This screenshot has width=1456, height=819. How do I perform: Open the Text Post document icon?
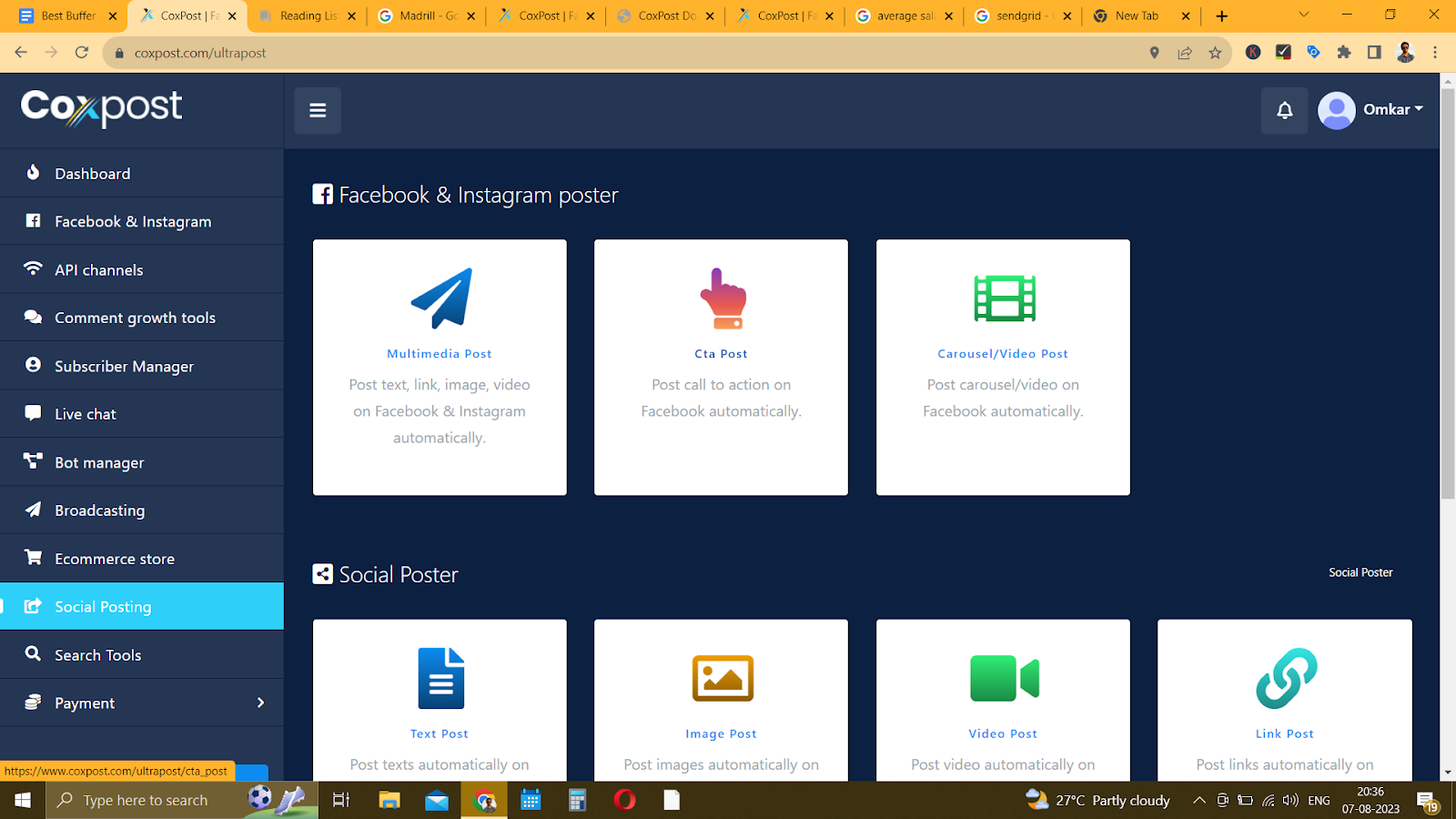point(441,678)
